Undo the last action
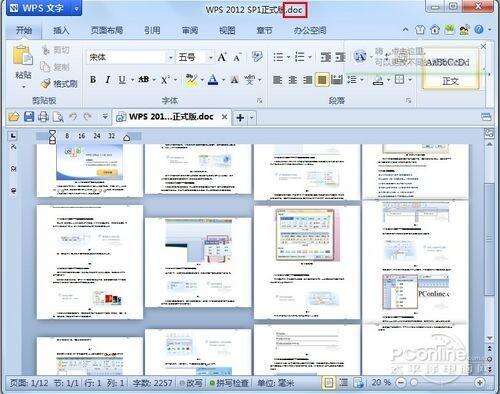500x394 pixels. [73, 117]
